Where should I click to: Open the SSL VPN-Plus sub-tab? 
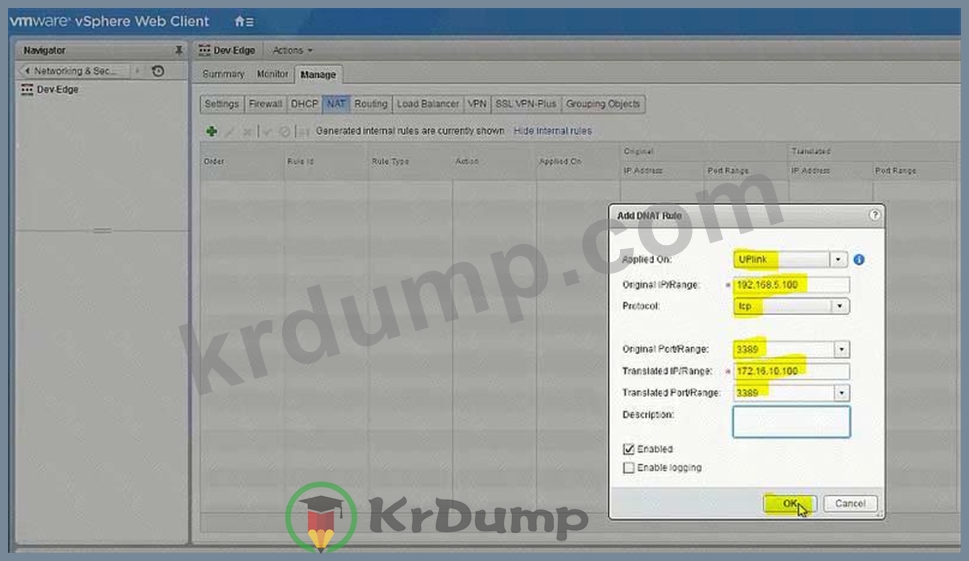(x=526, y=104)
